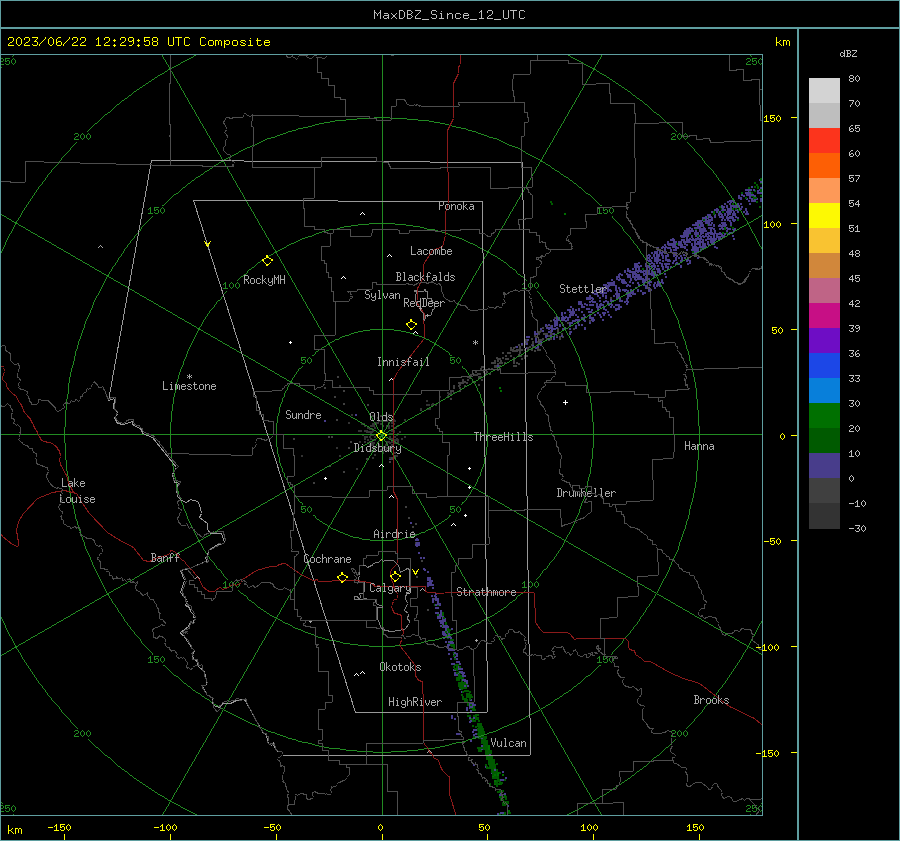900x841 pixels.
Task: Click the Blackfalds label
Action: click(x=425, y=277)
